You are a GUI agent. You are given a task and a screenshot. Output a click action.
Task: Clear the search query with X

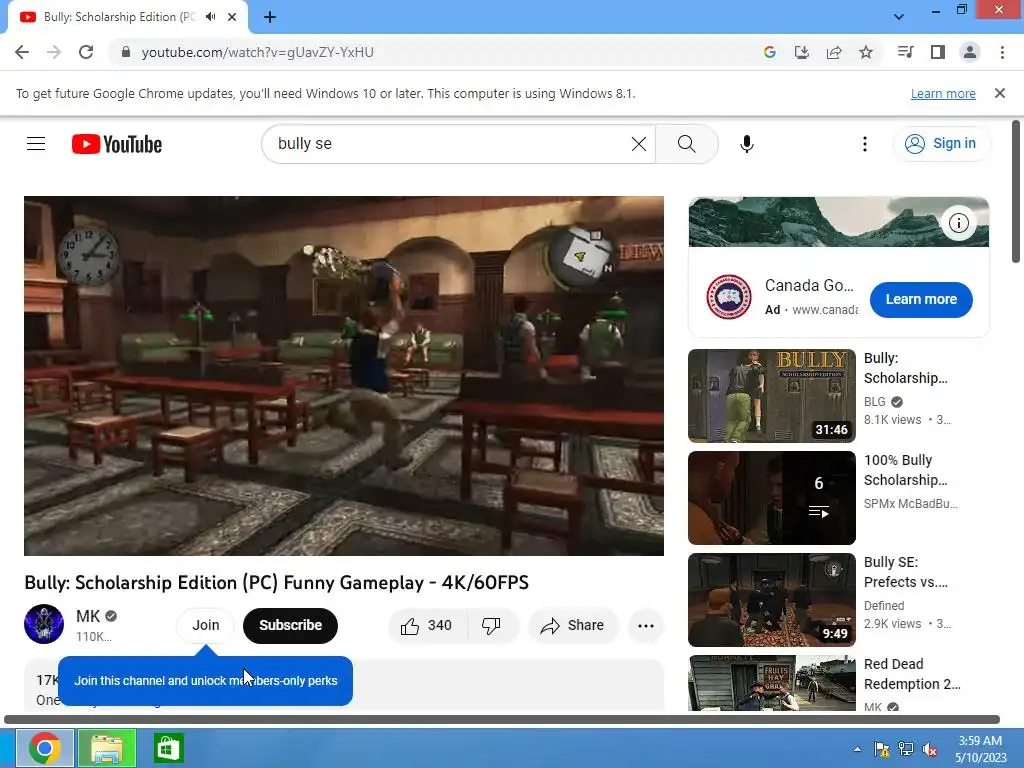(x=639, y=144)
